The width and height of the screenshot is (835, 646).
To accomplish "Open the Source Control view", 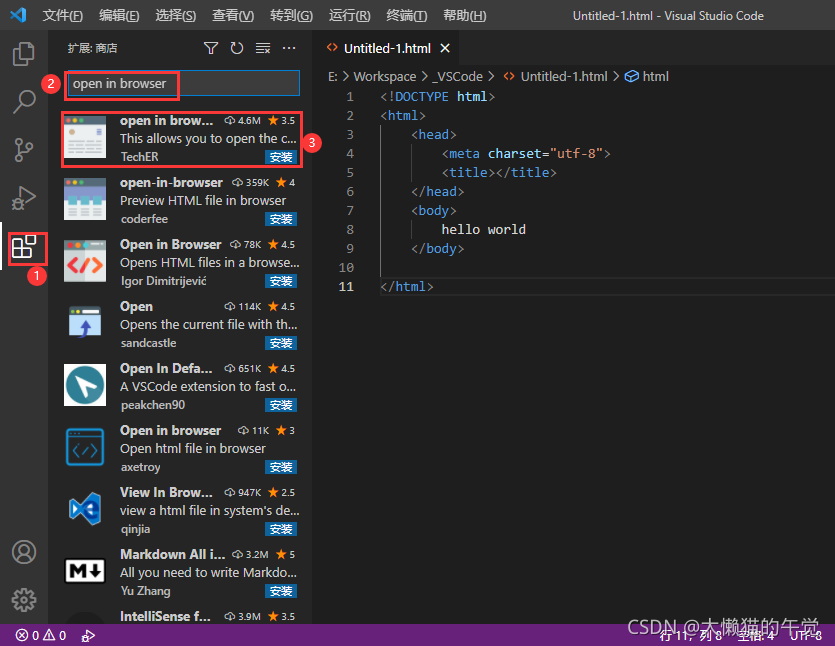I will pyautogui.click(x=23, y=150).
